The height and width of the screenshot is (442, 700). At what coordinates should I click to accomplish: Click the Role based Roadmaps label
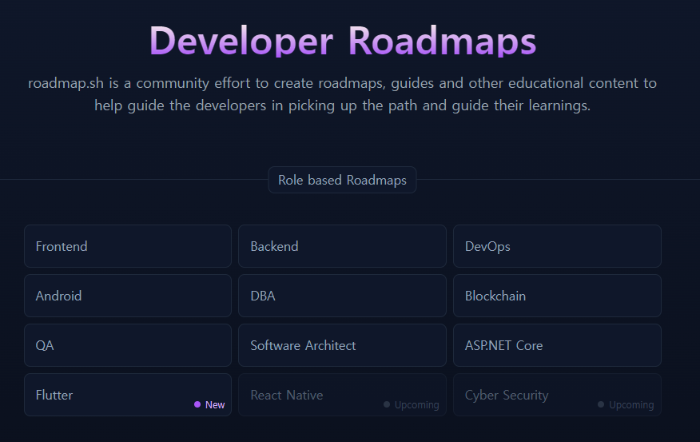tap(342, 180)
